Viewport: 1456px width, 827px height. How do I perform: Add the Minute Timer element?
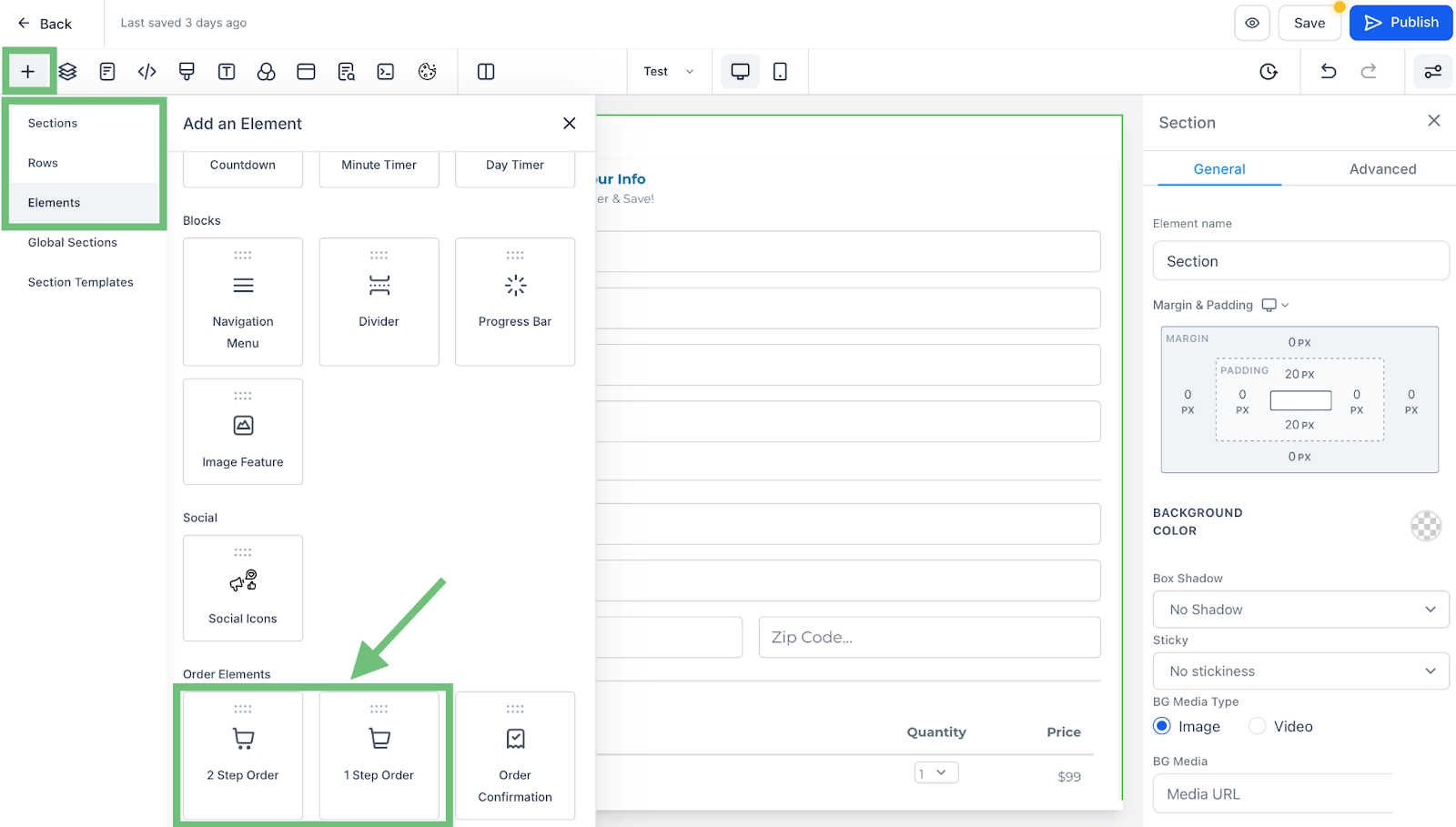click(x=379, y=167)
